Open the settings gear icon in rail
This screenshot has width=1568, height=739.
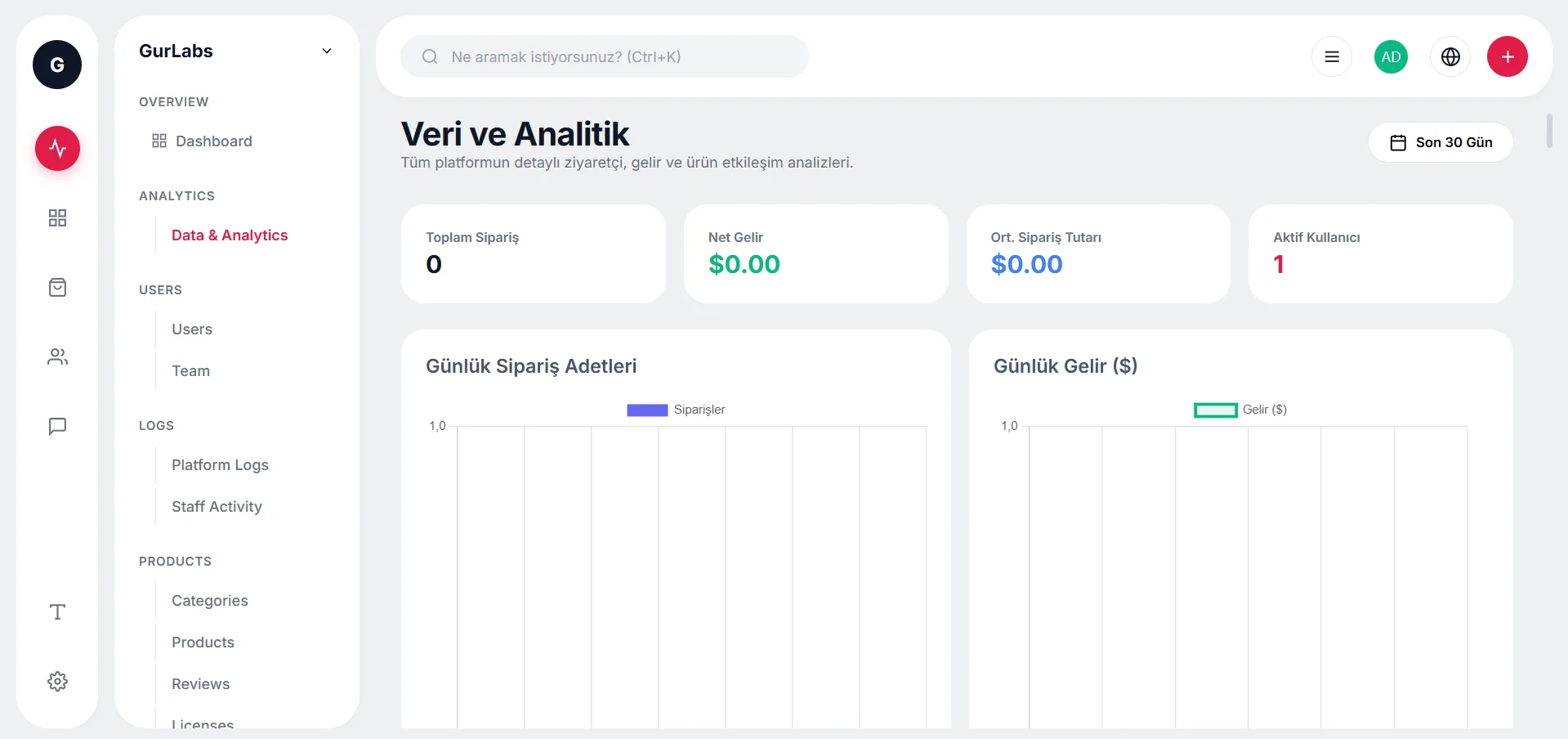point(57,681)
